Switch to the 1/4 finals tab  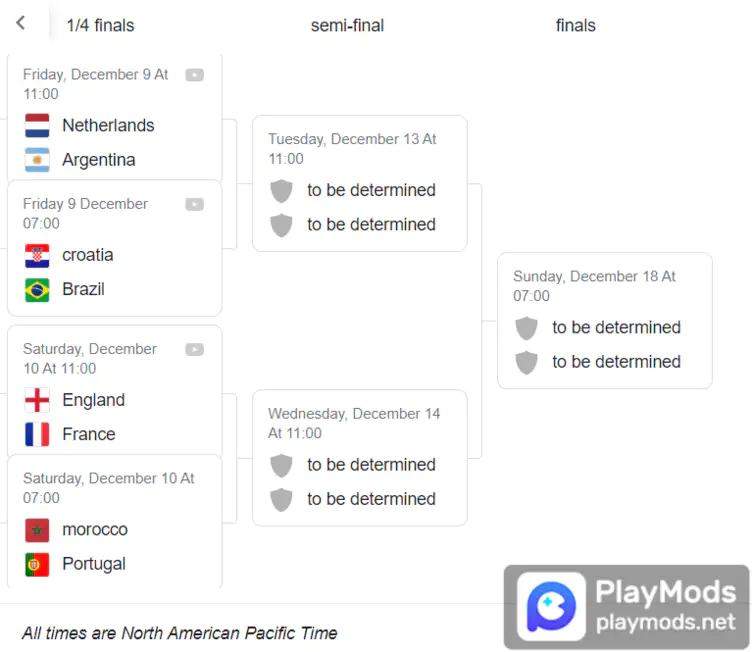100,25
